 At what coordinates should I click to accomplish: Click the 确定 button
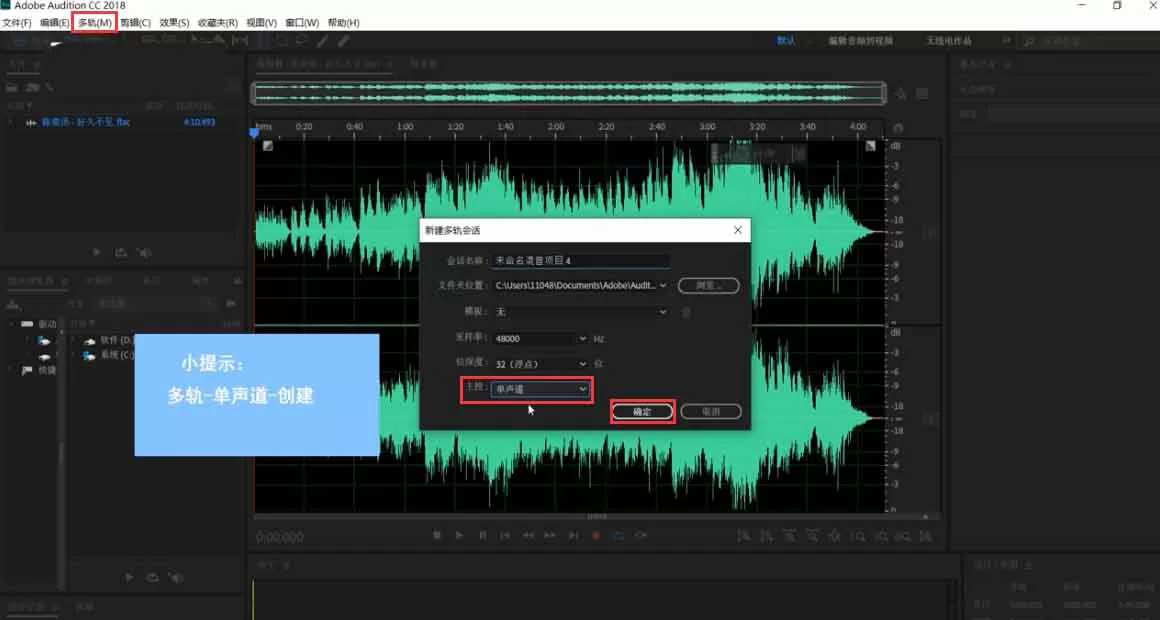pos(642,412)
